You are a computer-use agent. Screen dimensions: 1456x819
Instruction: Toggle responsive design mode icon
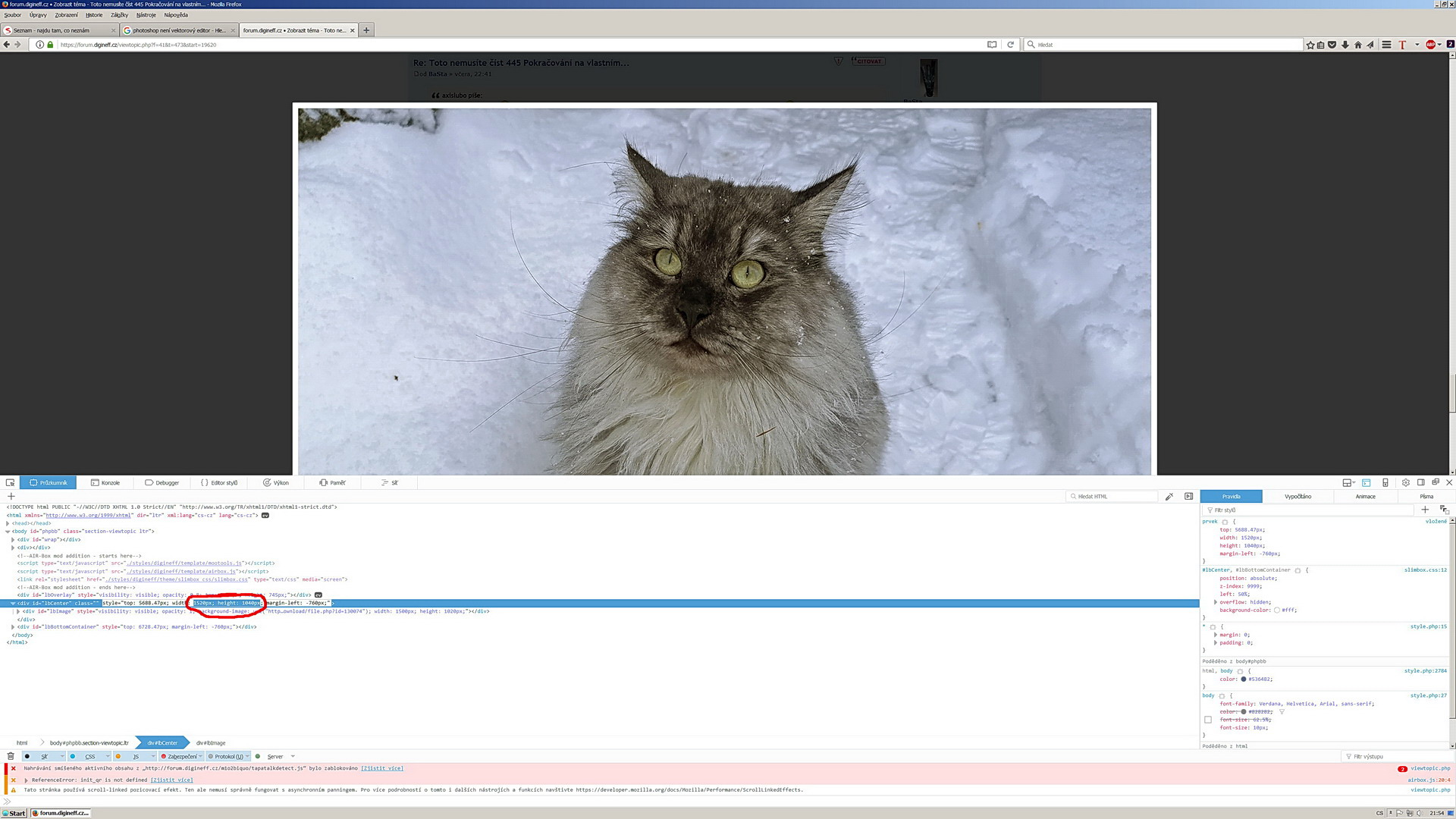[1385, 482]
